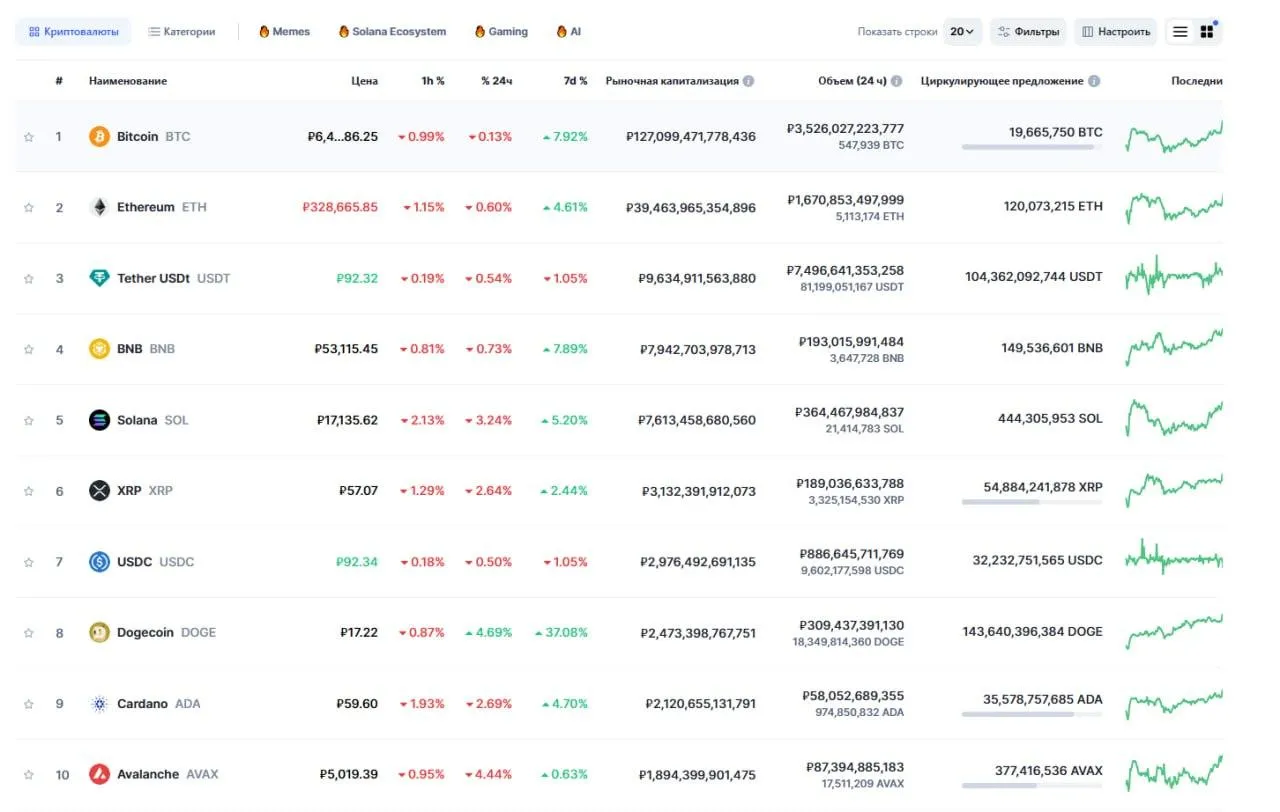
Task: Open the Cardano ADA coin page
Action: pos(158,704)
